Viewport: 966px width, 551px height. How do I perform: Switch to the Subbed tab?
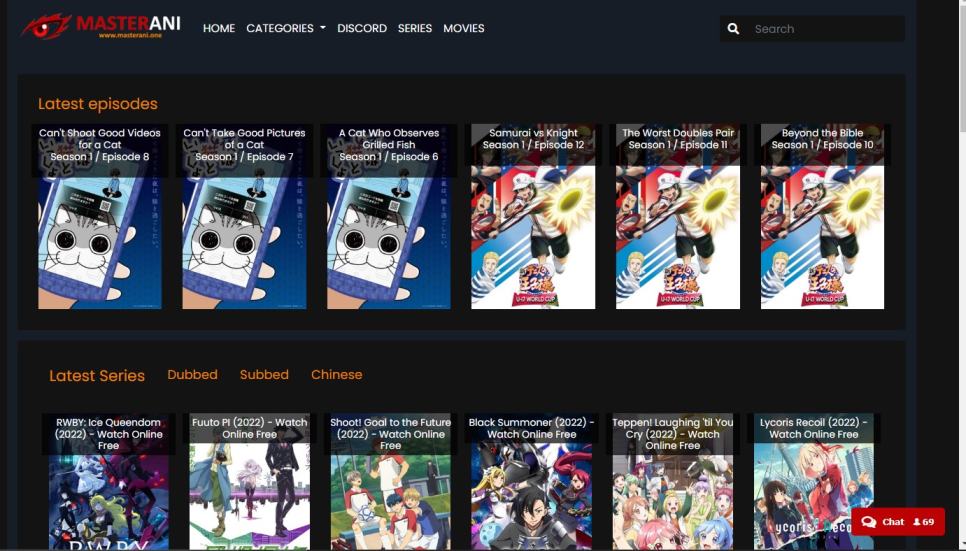tap(264, 375)
